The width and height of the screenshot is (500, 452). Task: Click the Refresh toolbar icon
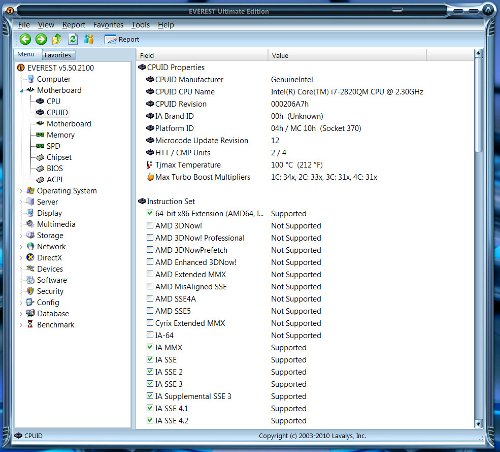(x=73, y=39)
